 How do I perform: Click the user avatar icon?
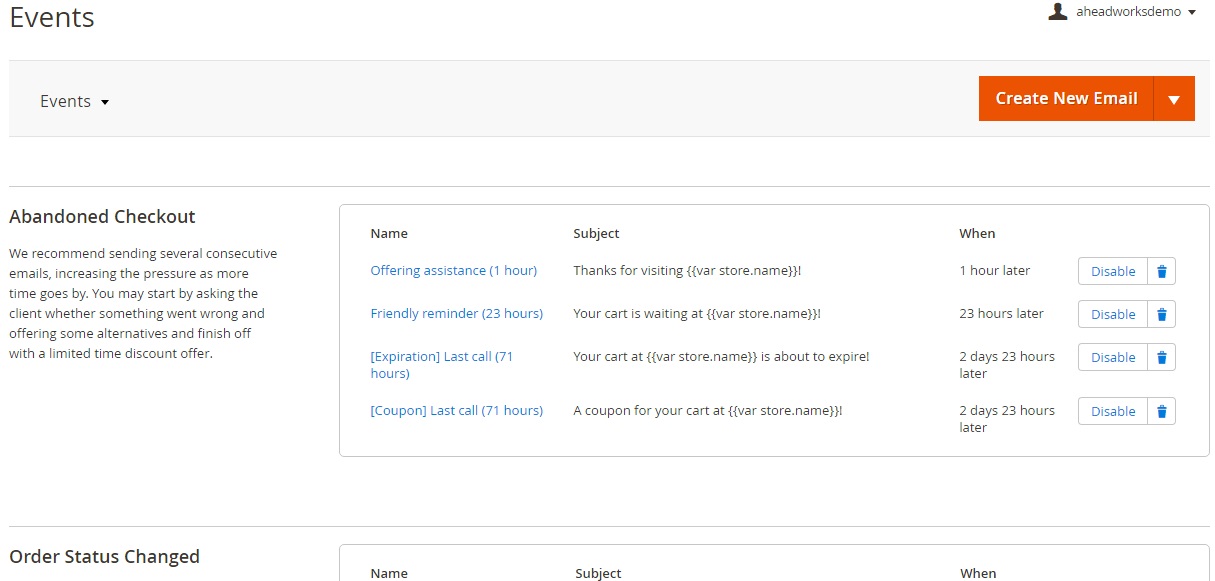tap(1057, 12)
